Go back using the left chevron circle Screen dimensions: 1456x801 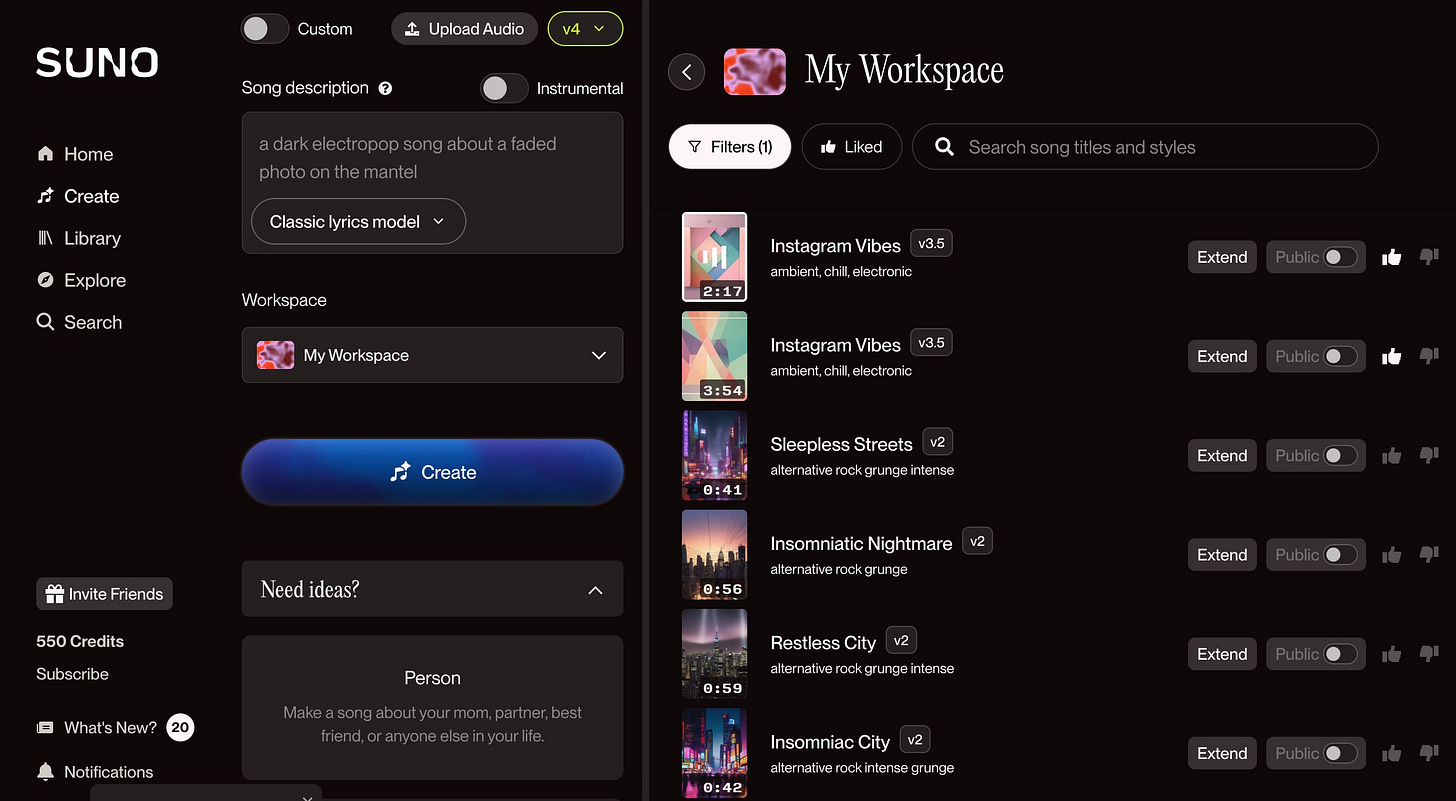point(686,71)
